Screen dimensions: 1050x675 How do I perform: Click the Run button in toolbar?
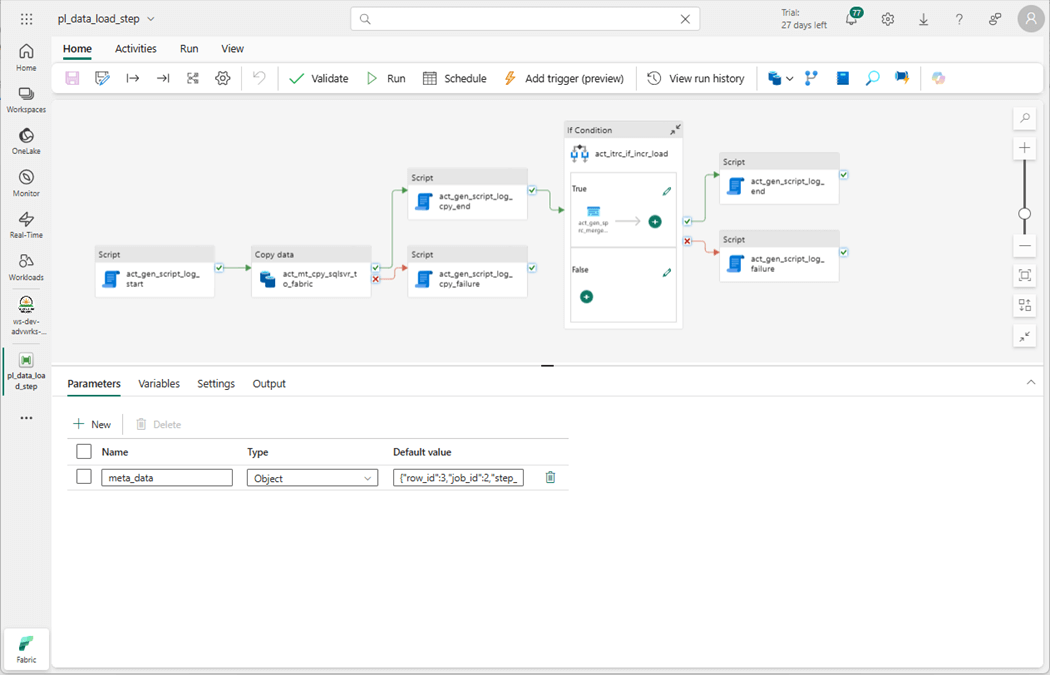tap(386, 78)
